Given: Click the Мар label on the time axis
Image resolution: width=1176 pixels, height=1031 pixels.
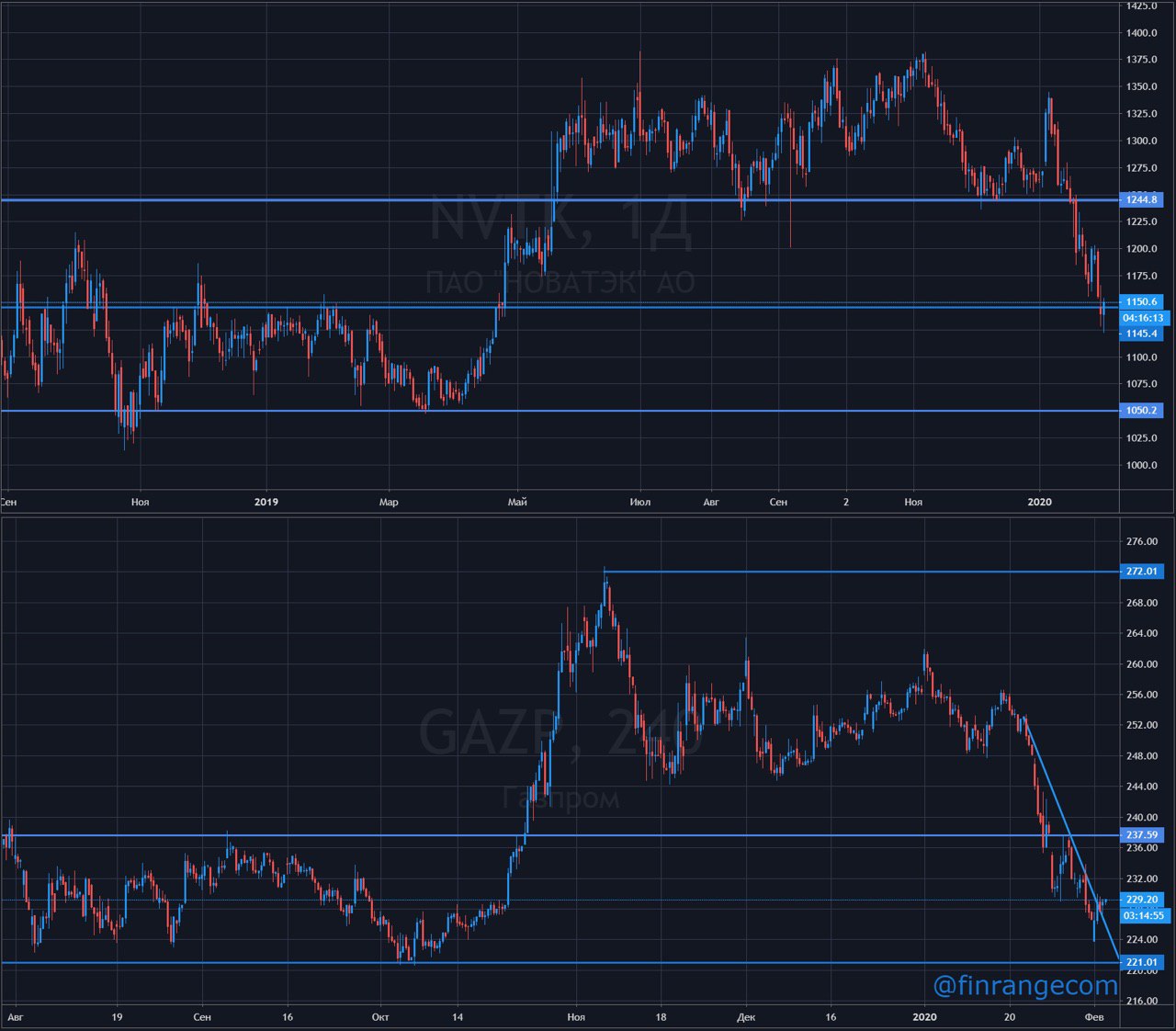Looking at the screenshot, I should click(x=389, y=503).
